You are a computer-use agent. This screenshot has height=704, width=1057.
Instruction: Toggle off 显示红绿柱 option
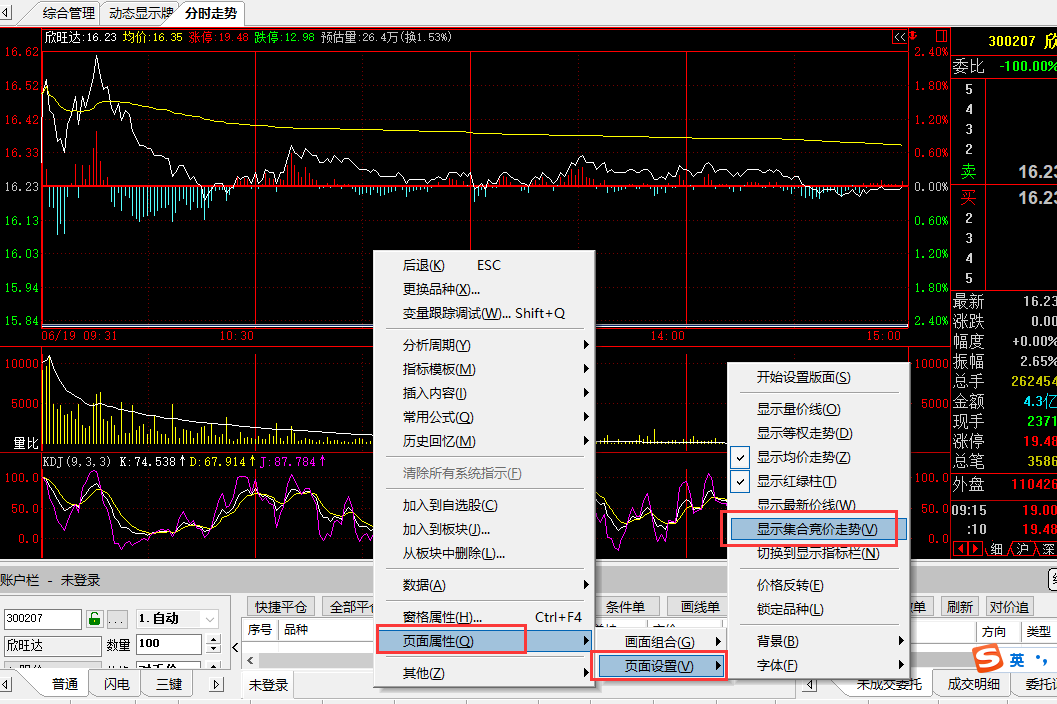(796, 481)
